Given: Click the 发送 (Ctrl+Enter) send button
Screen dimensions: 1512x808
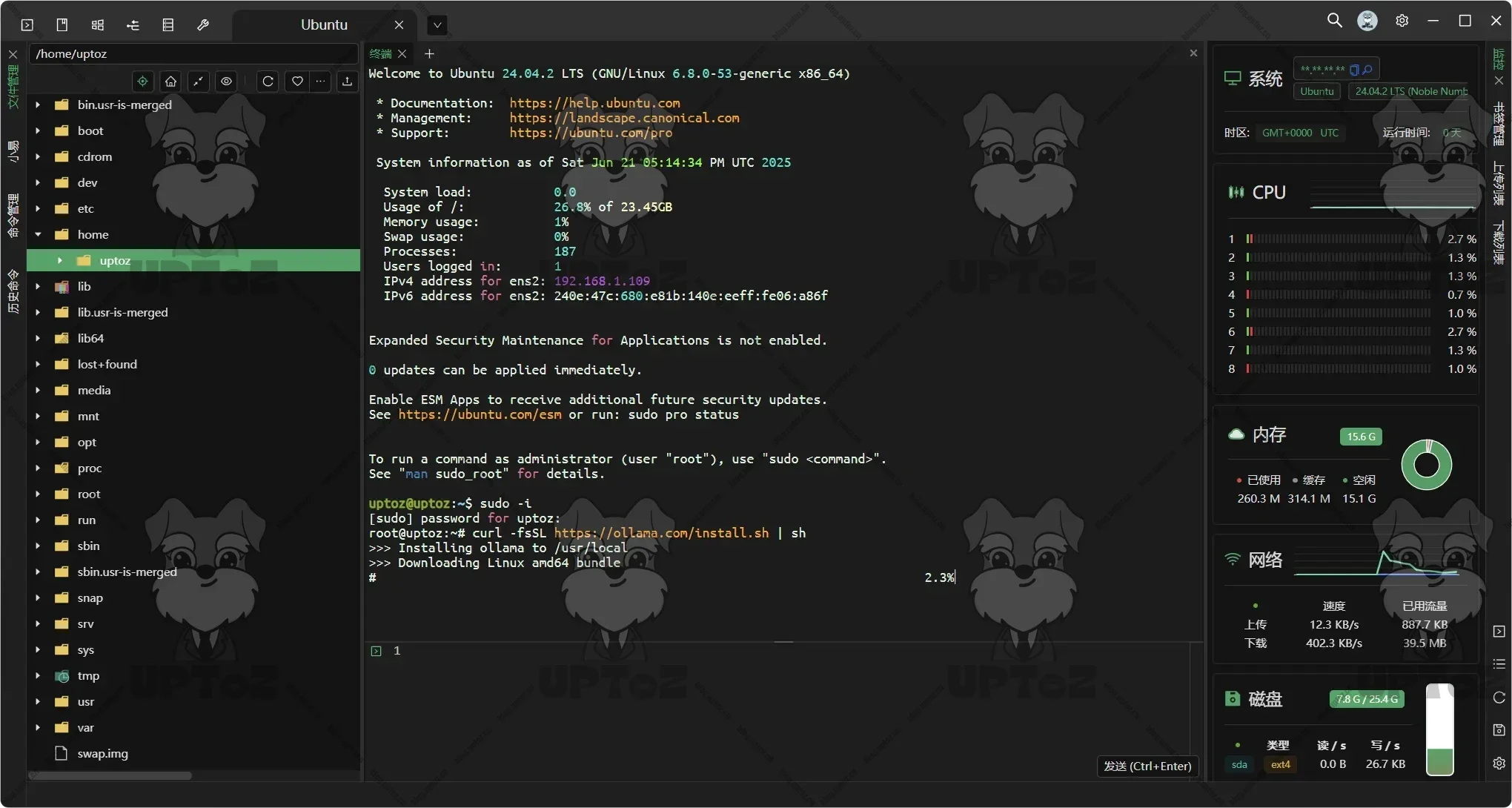Looking at the screenshot, I should [x=1147, y=766].
